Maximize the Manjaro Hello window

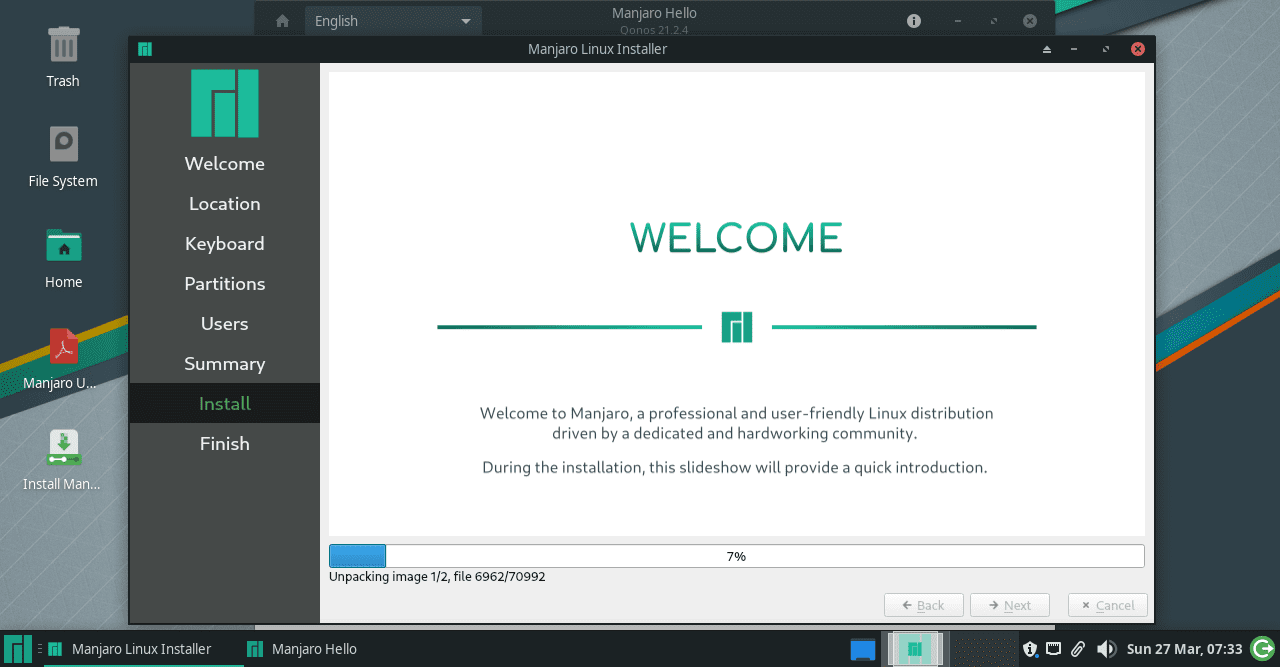coord(993,21)
